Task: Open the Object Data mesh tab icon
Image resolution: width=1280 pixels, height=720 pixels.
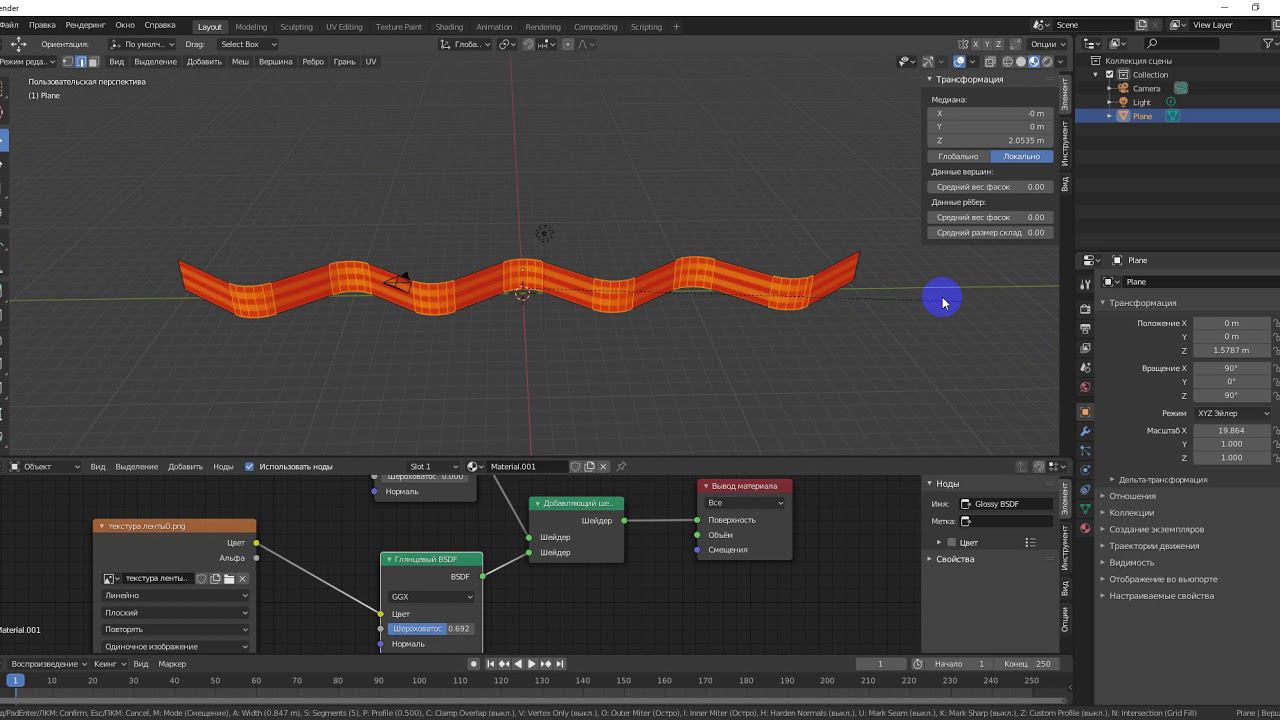Action: pyautogui.click(x=1085, y=509)
